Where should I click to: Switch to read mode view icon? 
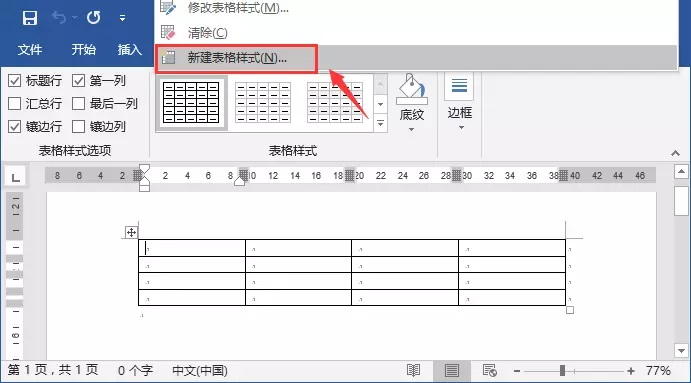pyautogui.click(x=413, y=370)
